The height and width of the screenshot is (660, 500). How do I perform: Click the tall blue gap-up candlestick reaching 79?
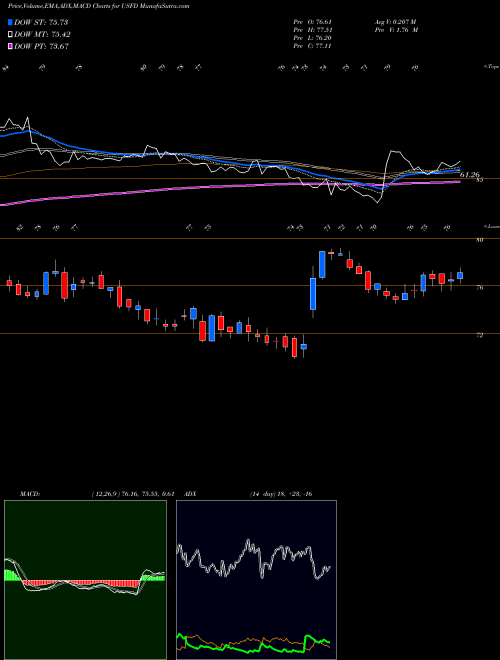tap(322, 265)
